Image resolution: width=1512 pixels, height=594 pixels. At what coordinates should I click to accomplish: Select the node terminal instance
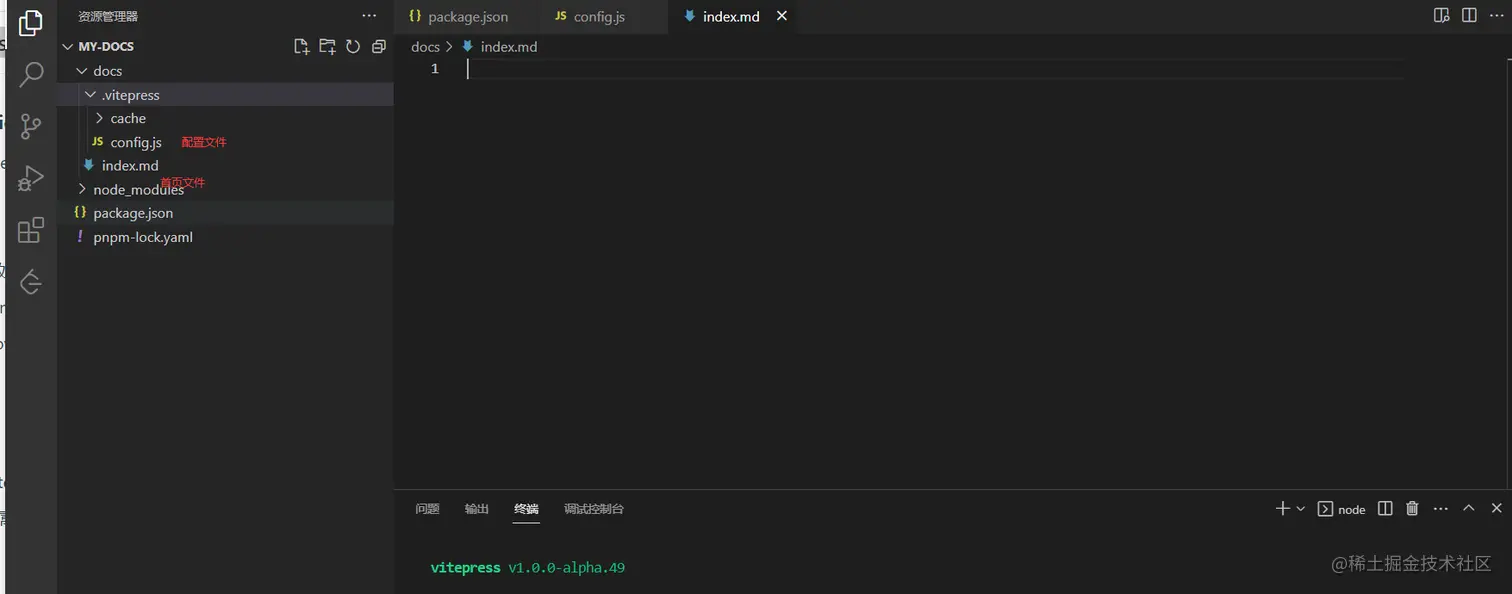(1342, 509)
